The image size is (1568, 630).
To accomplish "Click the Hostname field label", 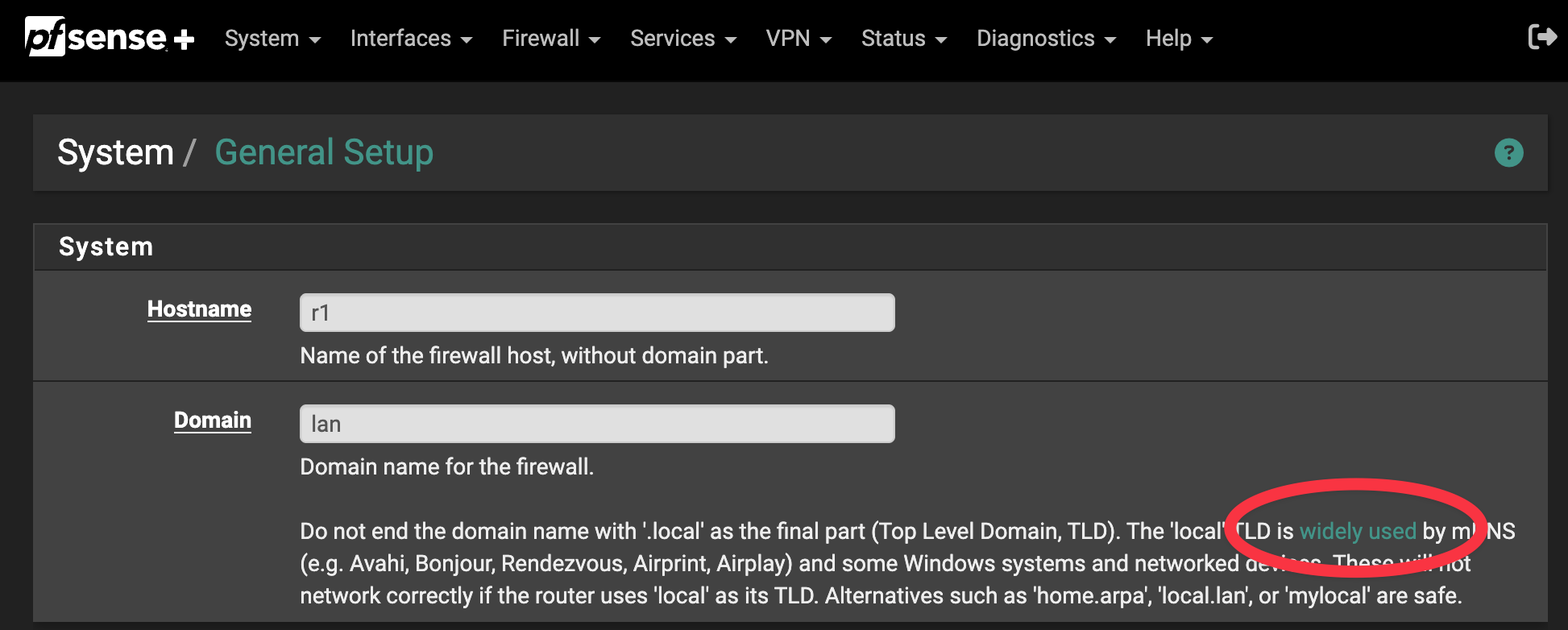I will (x=199, y=309).
